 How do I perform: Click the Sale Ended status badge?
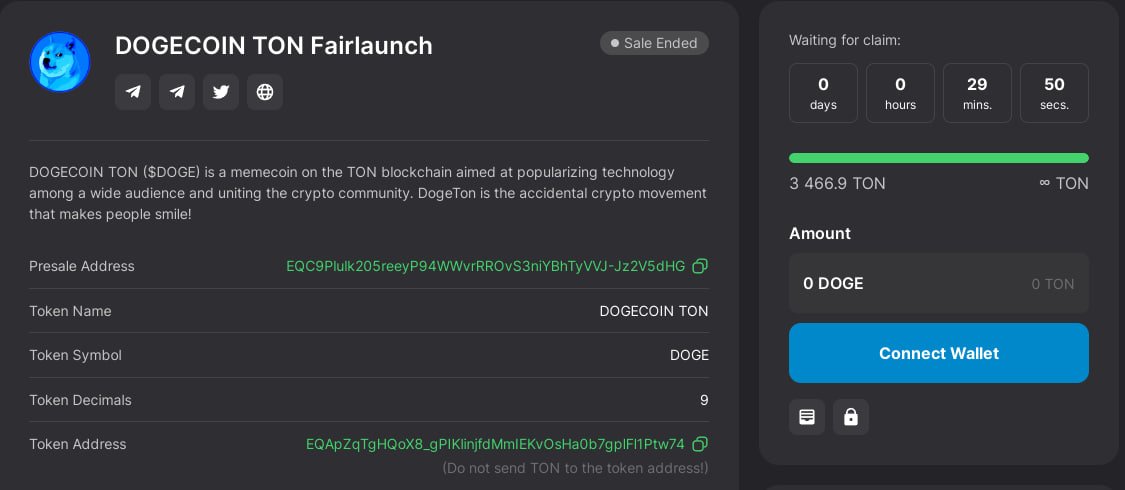click(x=654, y=43)
